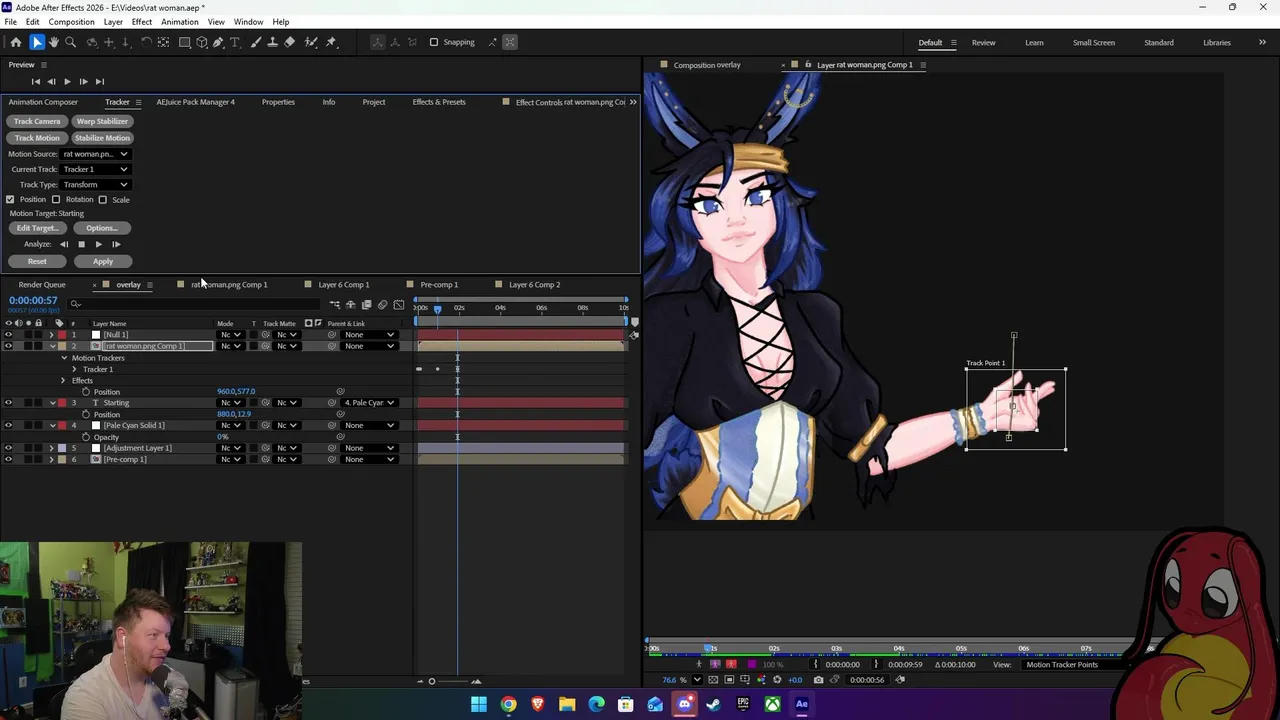Select the Brush tool
The width and height of the screenshot is (1280, 720).
coord(256,42)
